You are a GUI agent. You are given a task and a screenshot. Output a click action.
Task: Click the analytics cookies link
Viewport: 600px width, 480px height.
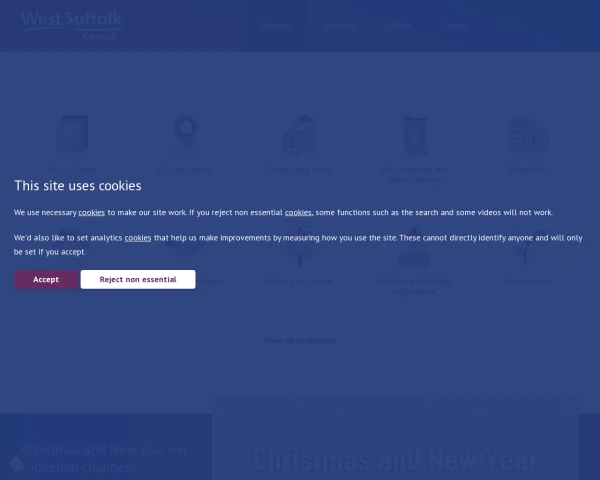coord(138,238)
